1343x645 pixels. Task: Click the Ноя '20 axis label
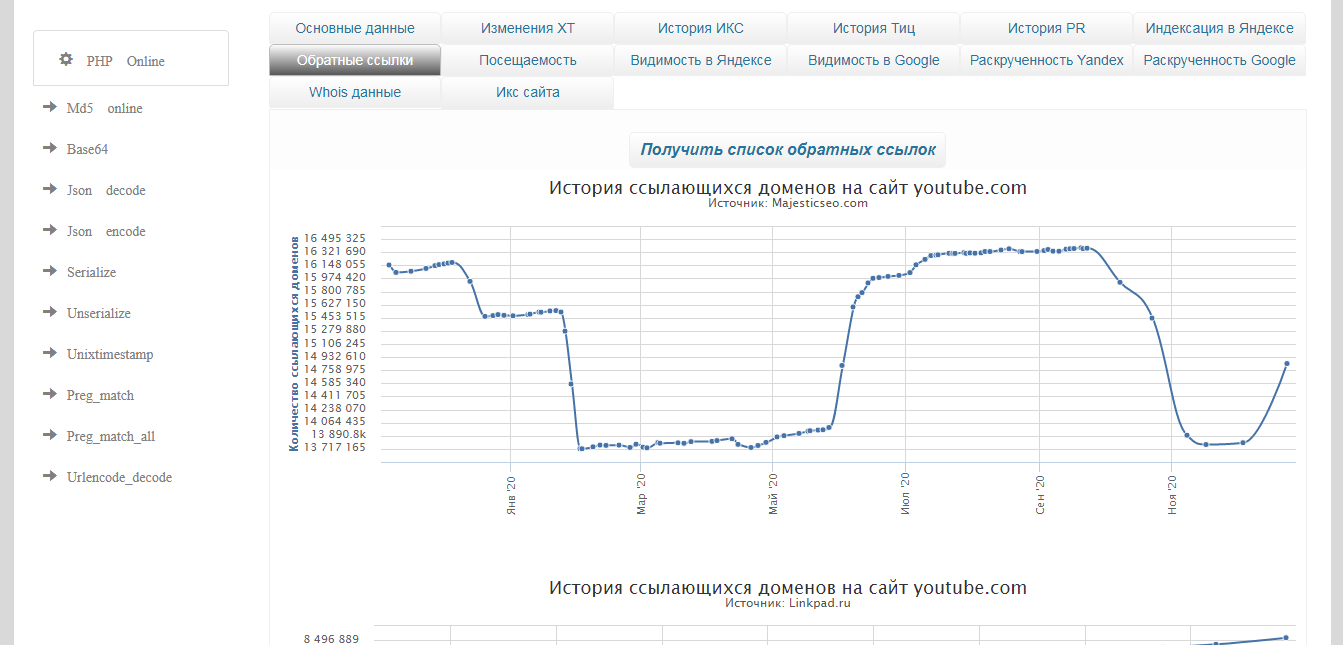[x=1172, y=495]
